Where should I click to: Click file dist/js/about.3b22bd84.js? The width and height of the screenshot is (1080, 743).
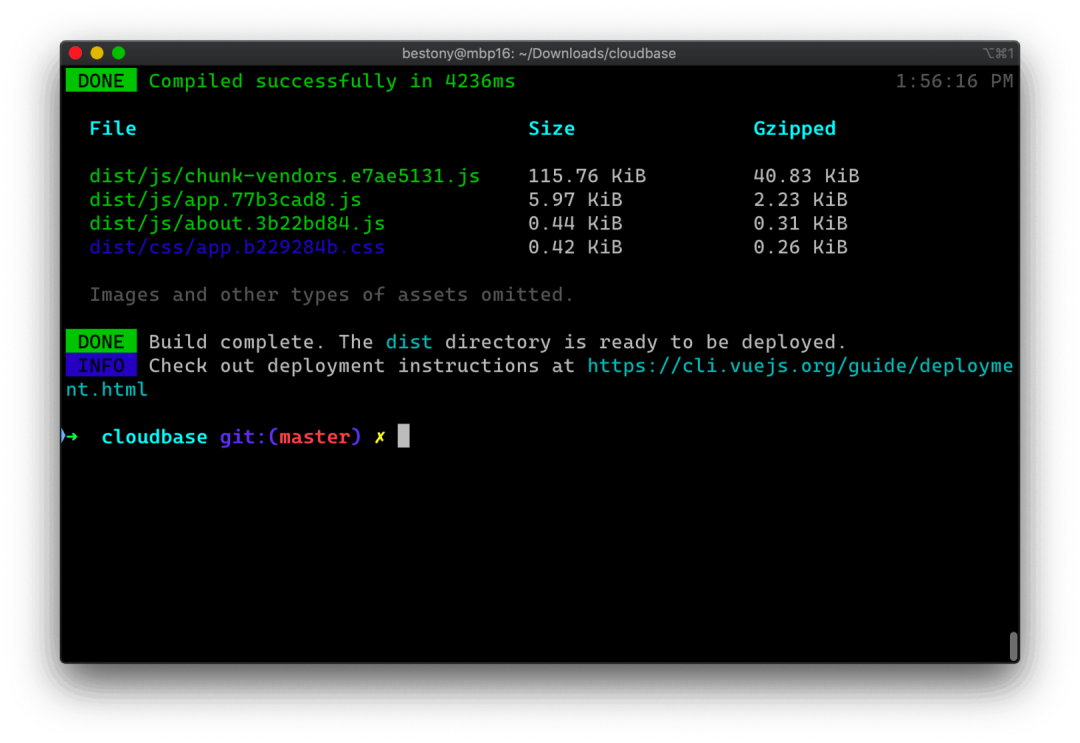click(237, 224)
